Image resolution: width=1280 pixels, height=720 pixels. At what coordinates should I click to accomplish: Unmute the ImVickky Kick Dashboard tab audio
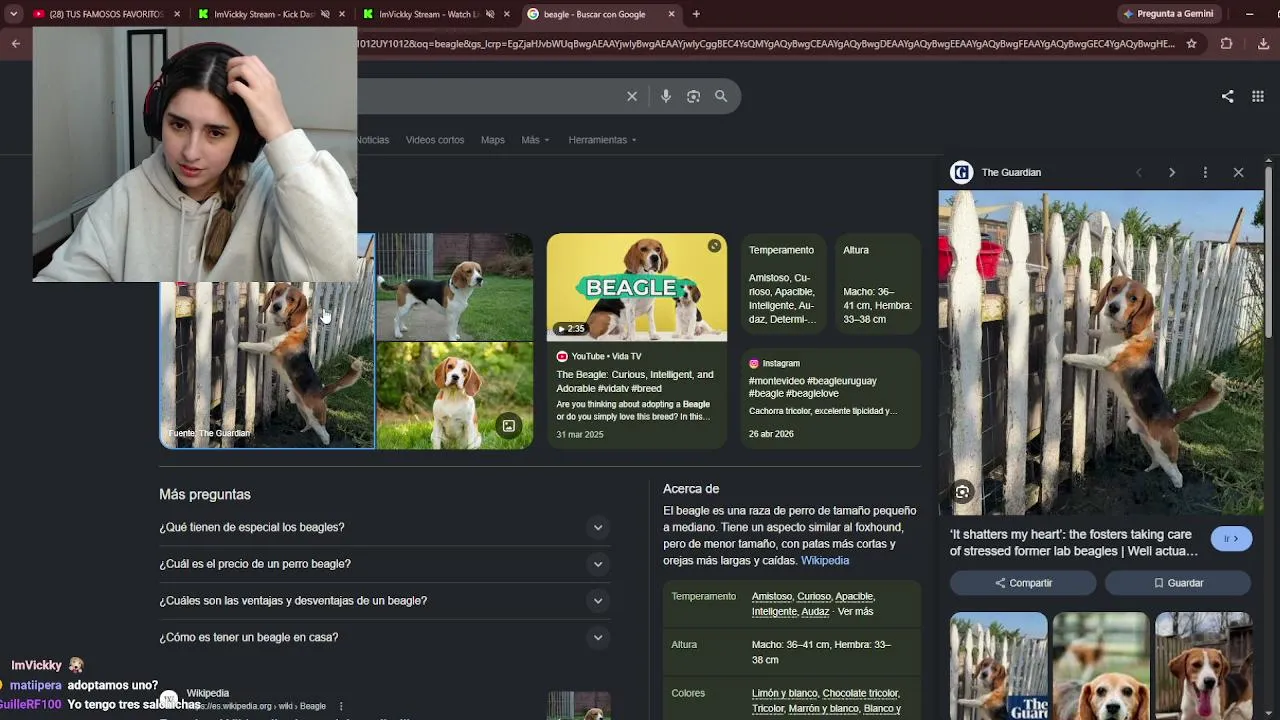(x=325, y=14)
